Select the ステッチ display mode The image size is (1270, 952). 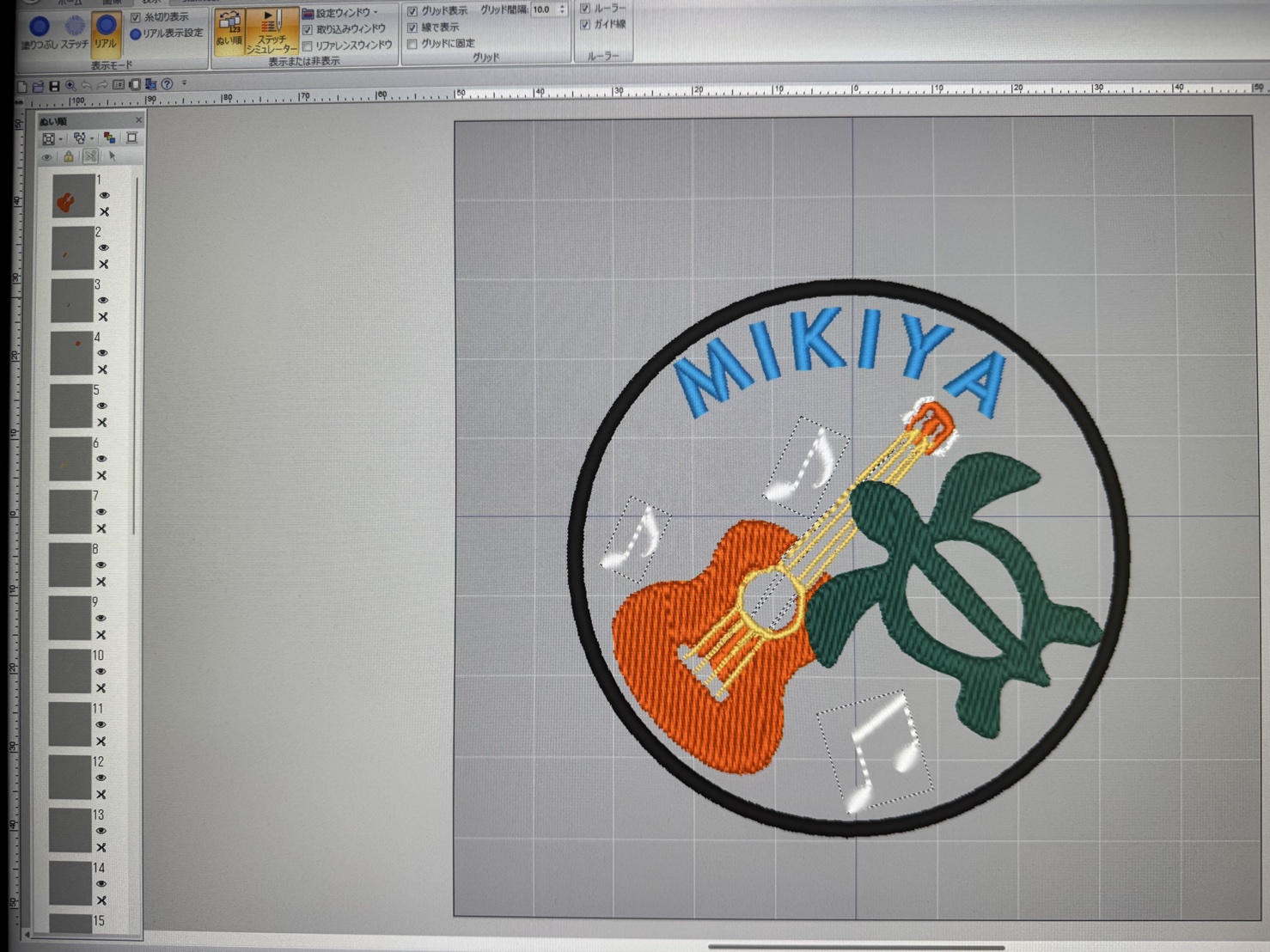[x=75, y=32]
